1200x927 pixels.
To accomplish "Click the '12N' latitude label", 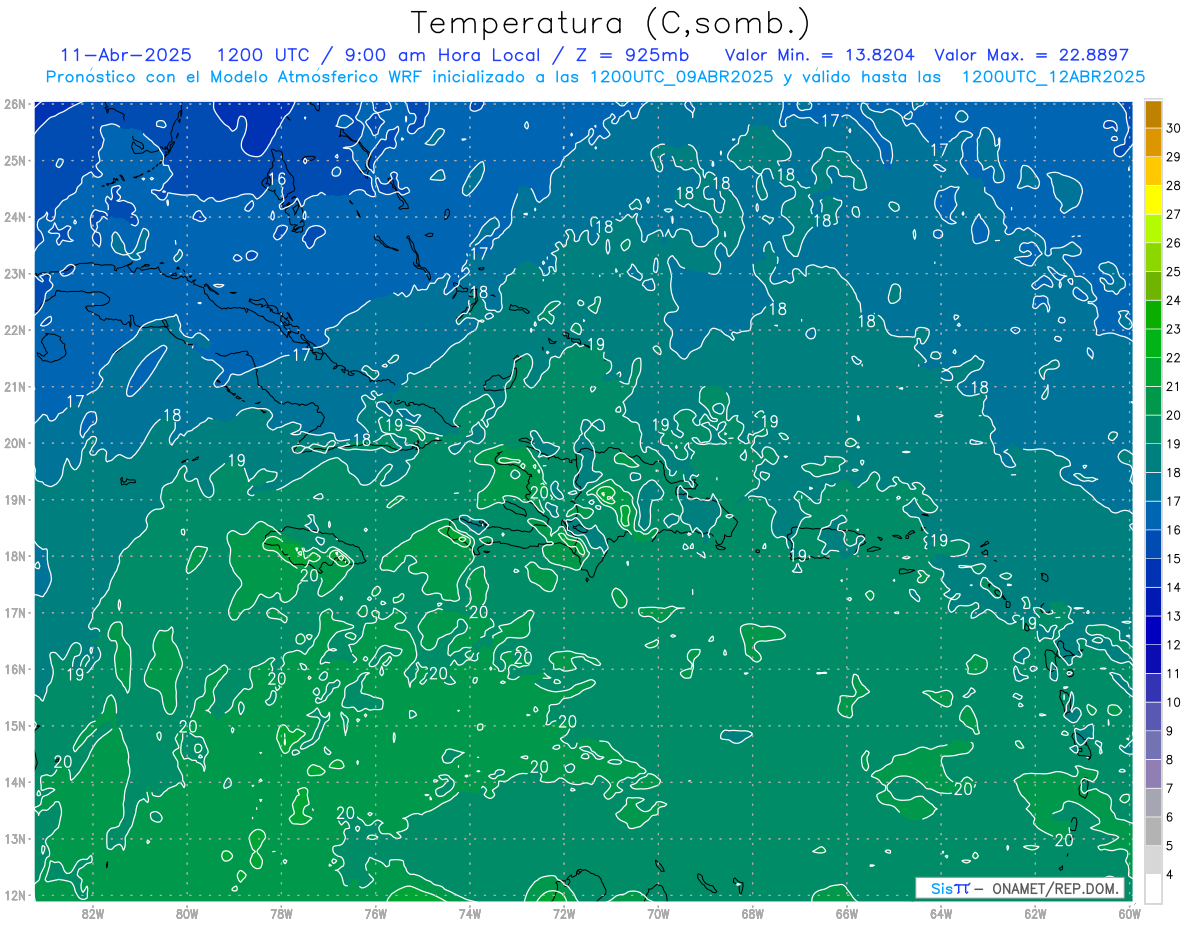I will (15, 895).
